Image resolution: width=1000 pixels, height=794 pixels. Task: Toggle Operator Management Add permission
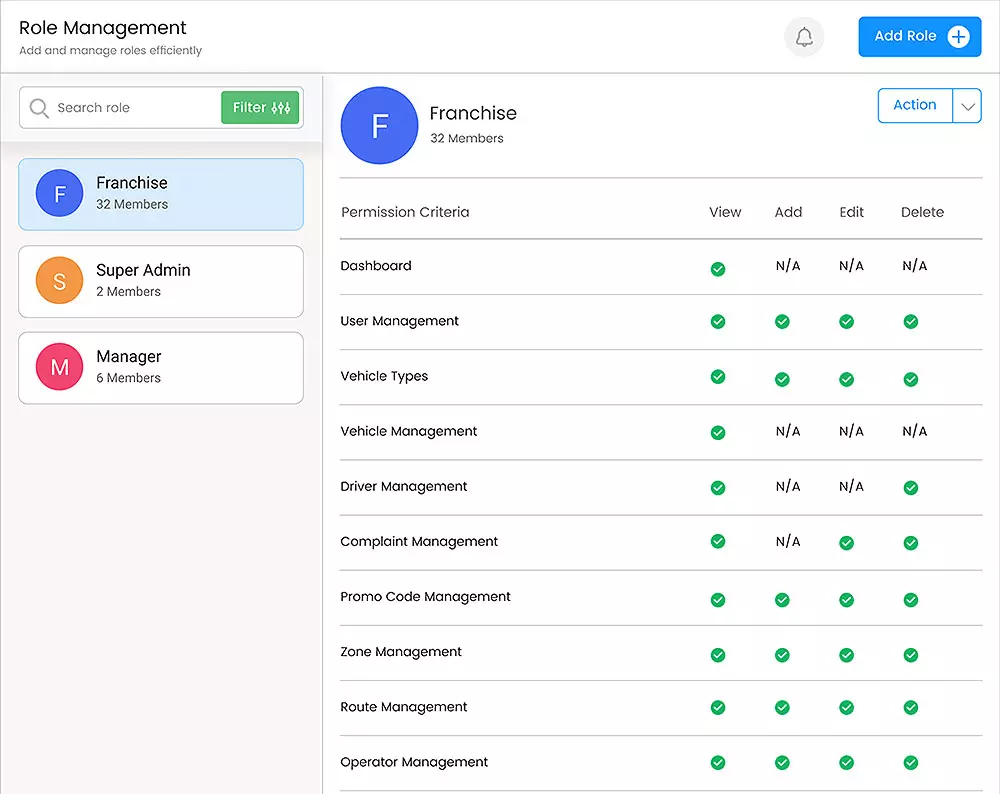point(783,763)
